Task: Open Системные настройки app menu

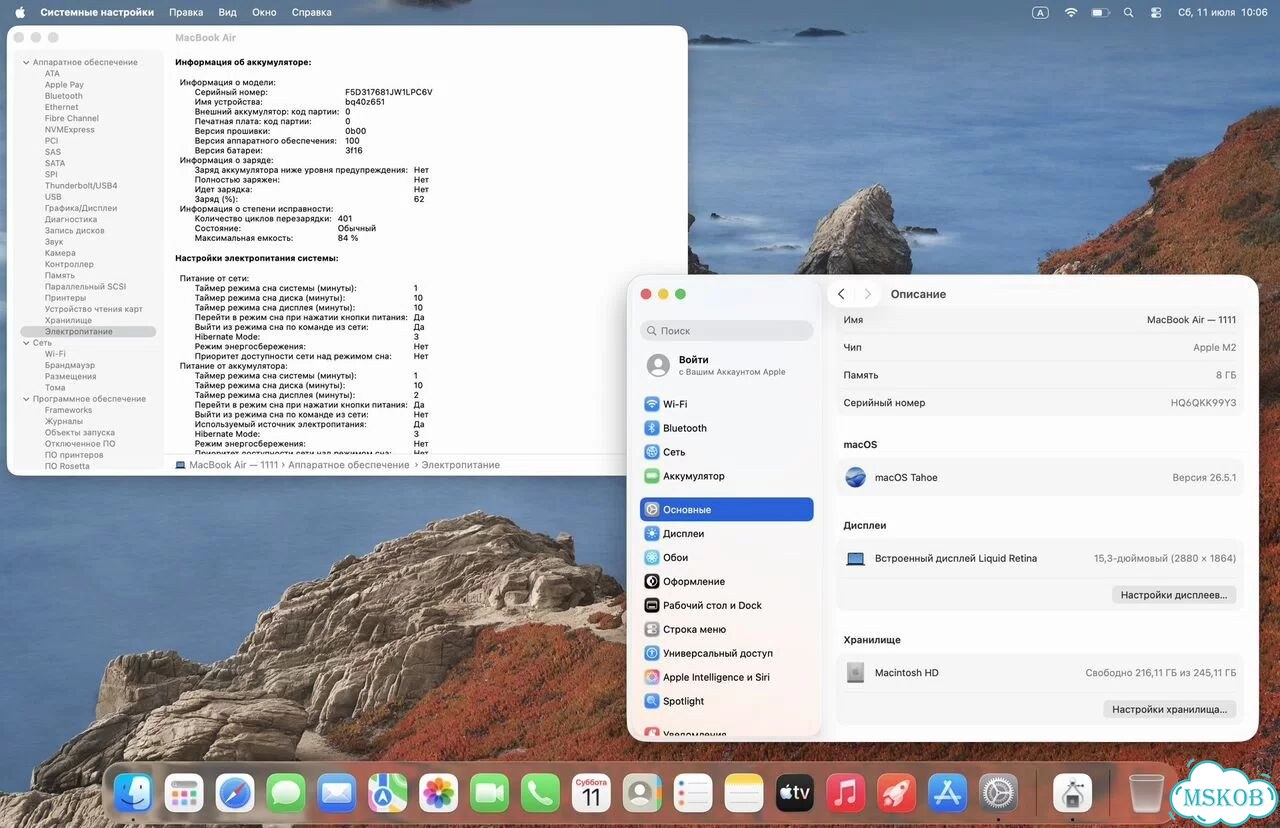Action: coord(97,12)
